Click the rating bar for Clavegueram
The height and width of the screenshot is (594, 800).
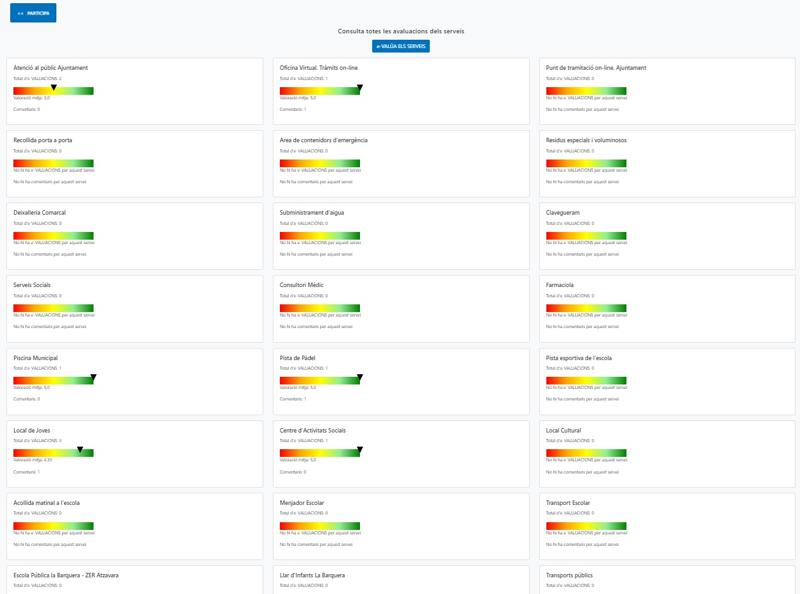[x=586, y=236]
